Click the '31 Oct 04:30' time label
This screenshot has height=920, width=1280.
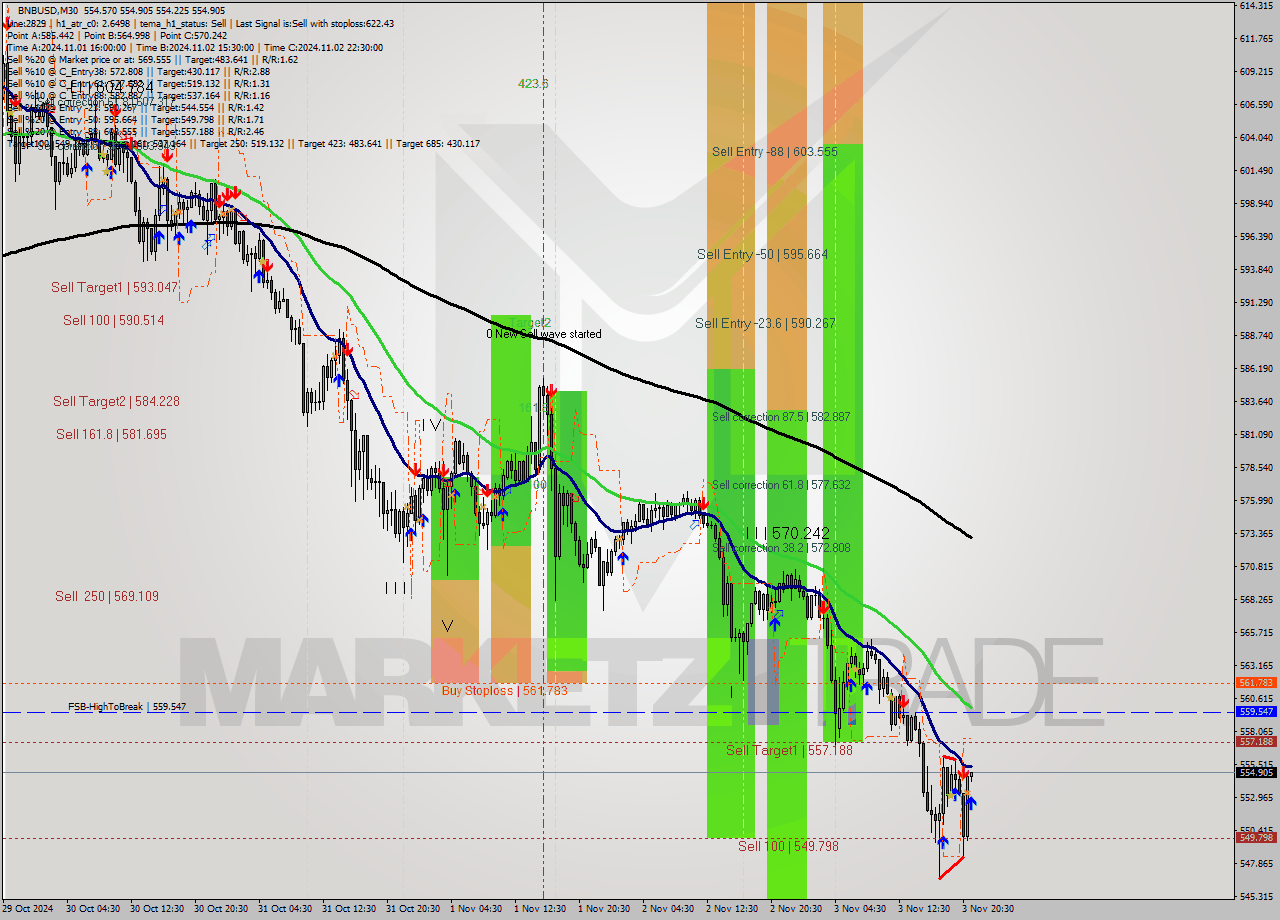(x=285, y=909)
